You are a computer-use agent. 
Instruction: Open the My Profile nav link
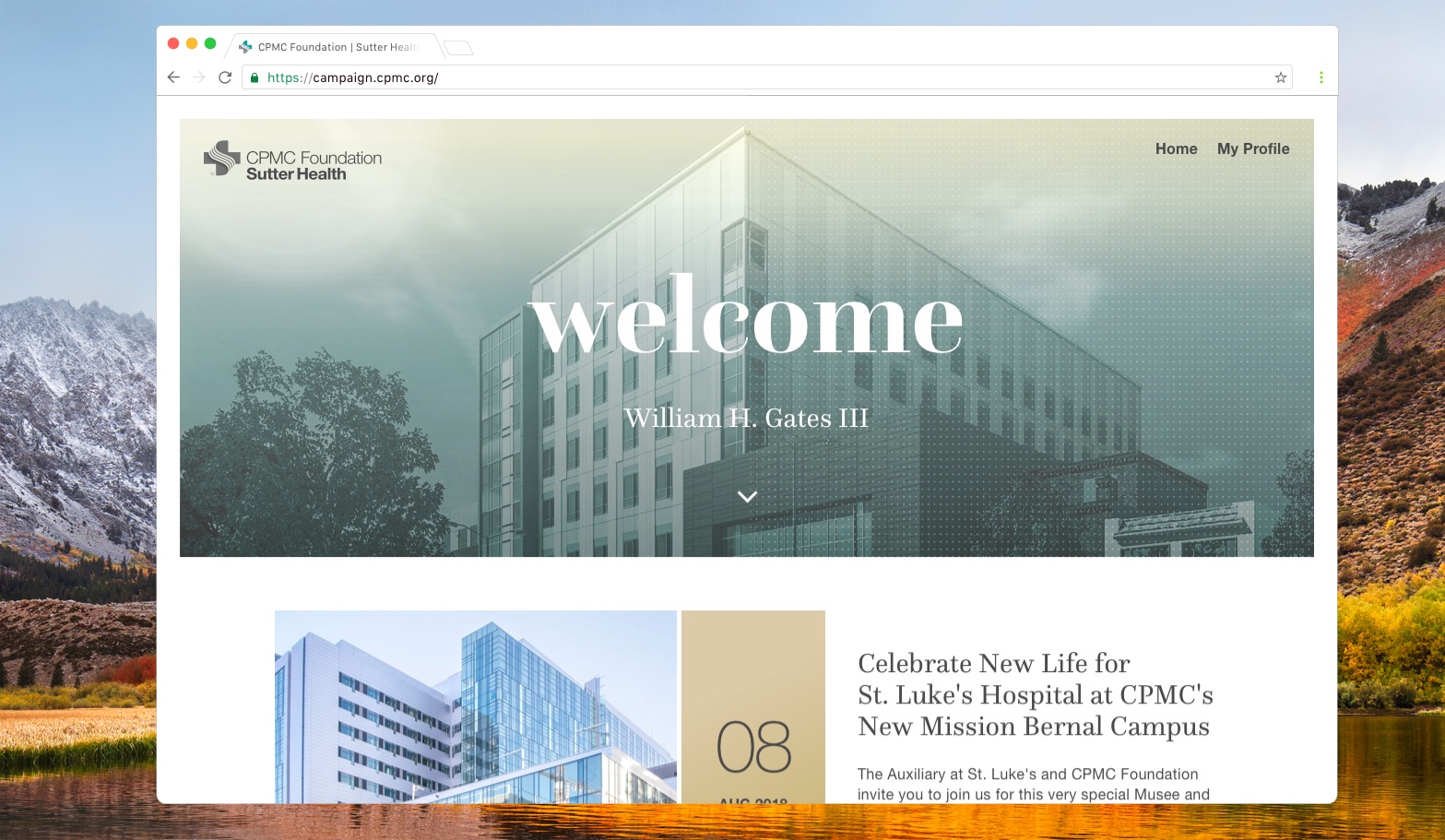1253,148
